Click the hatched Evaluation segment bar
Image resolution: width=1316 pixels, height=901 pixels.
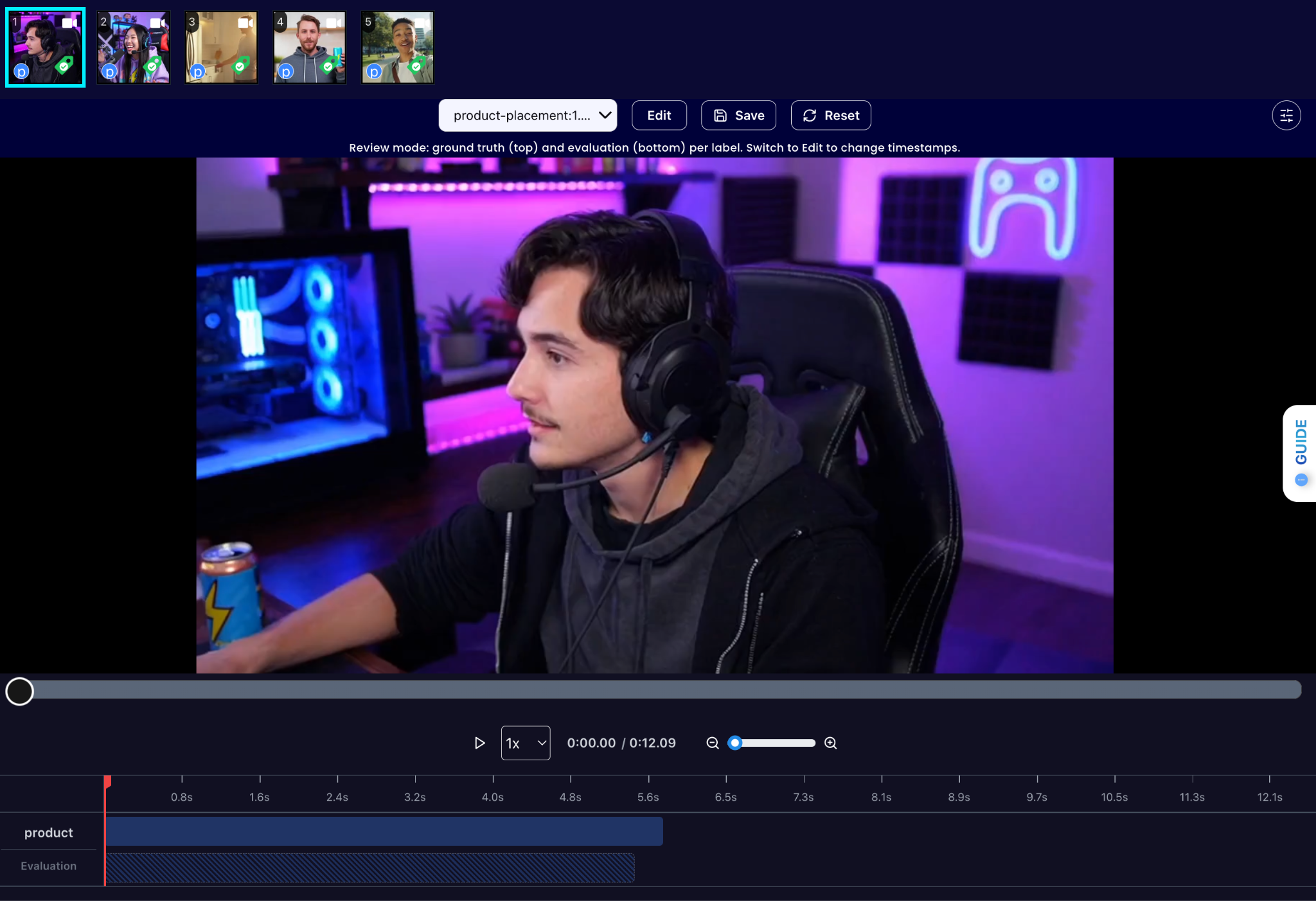[x=370, y=868]
